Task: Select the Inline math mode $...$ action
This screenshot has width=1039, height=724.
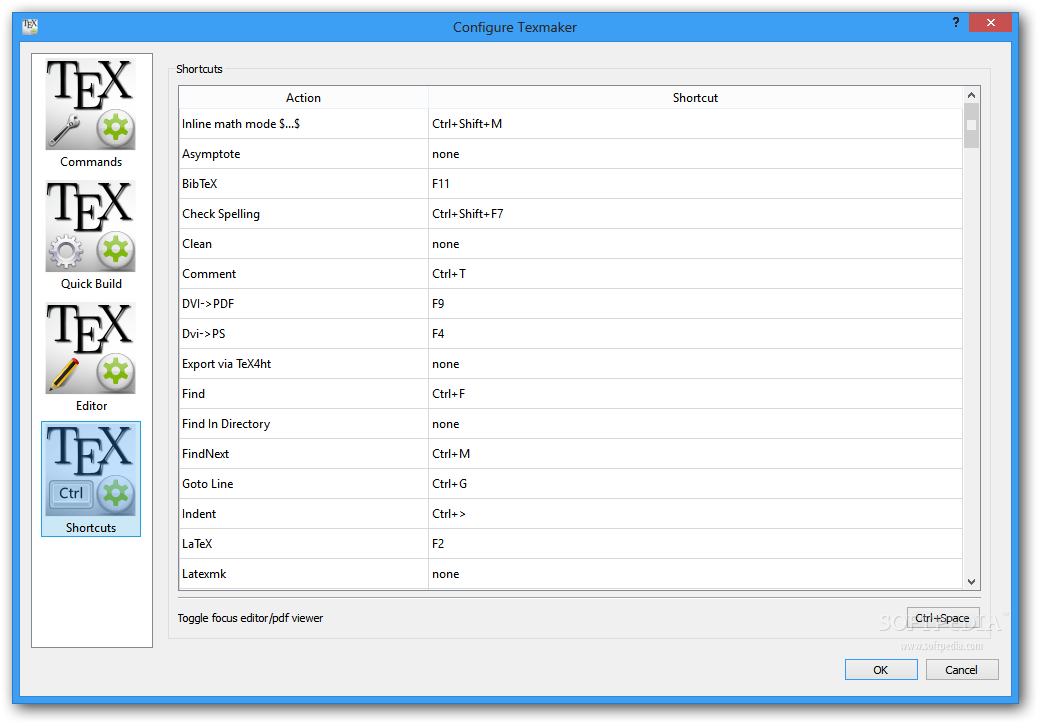Action: click(303, 124)
